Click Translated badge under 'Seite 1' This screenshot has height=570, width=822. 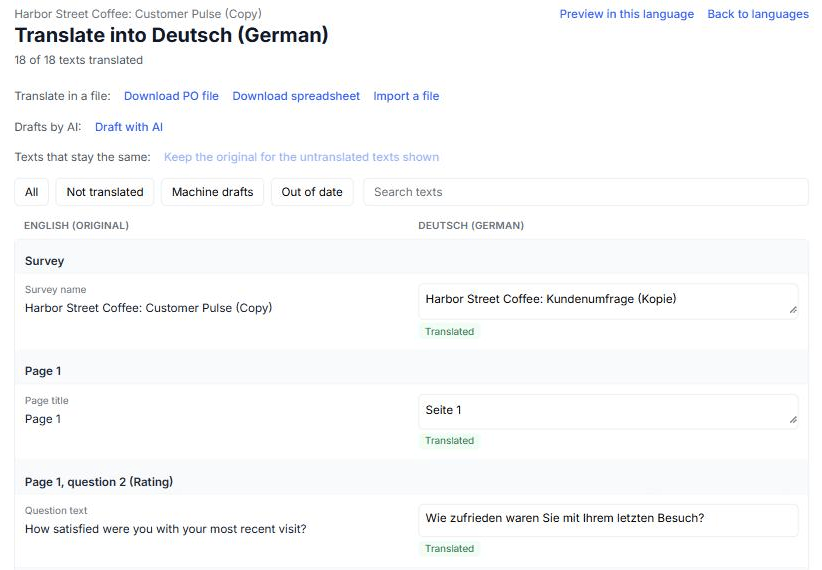point(449,440)
